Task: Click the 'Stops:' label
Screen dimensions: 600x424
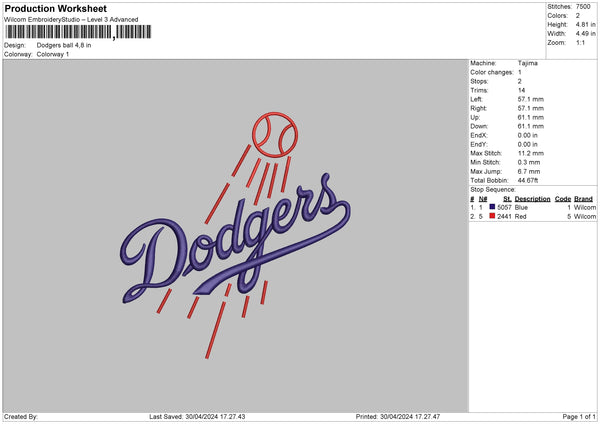Action: pyautogui.click(x=479, y=81)
